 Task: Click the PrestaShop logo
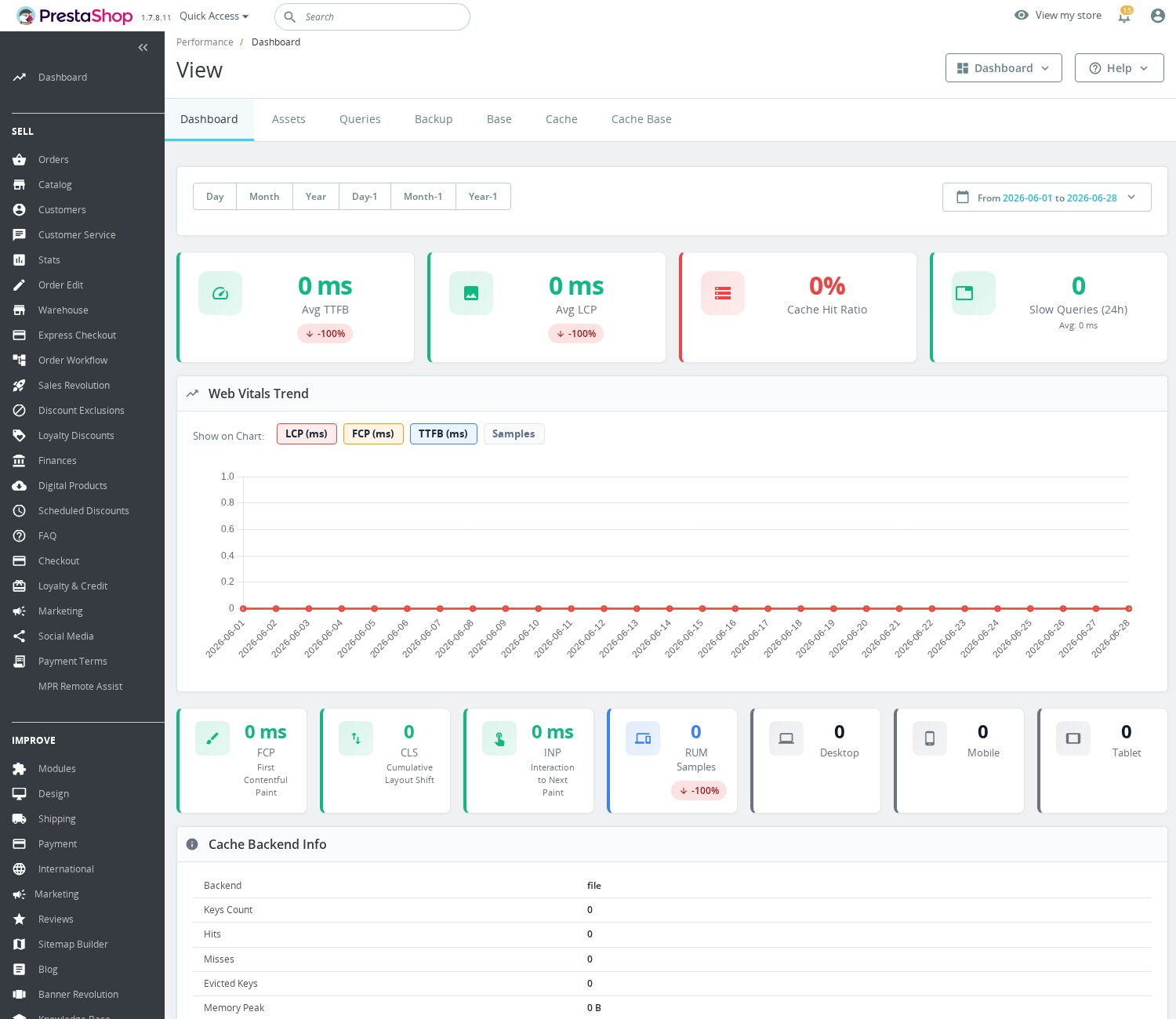pyautogui.click(x=74, y=16)
